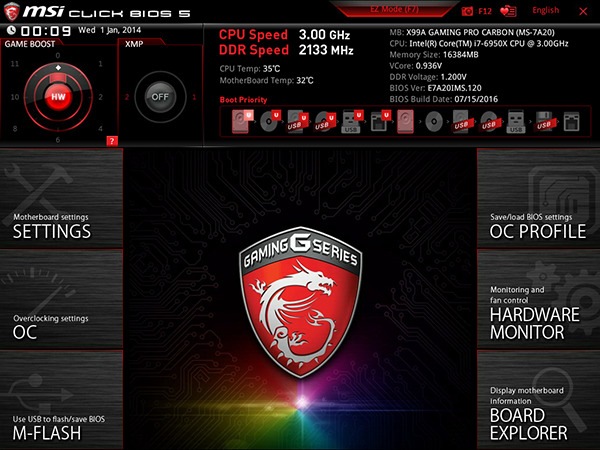Toggle the XMP OFF button
The width and height of the screenshot is (600, 450).
[160, 97]
